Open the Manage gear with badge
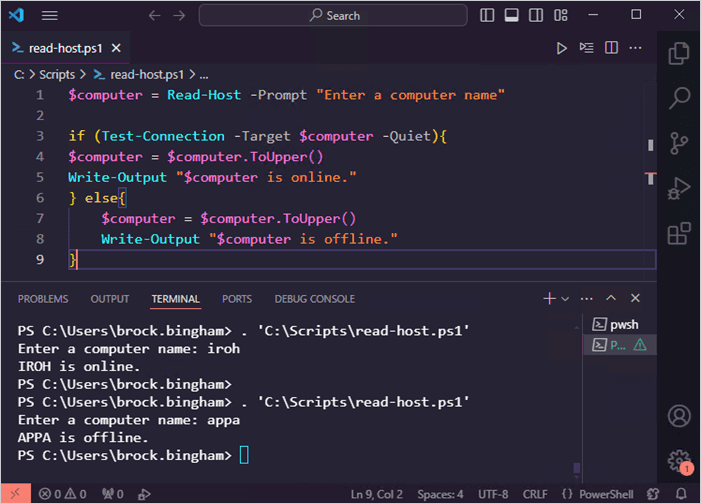This screenshot has width=701, height=504. tap(680, 462)
